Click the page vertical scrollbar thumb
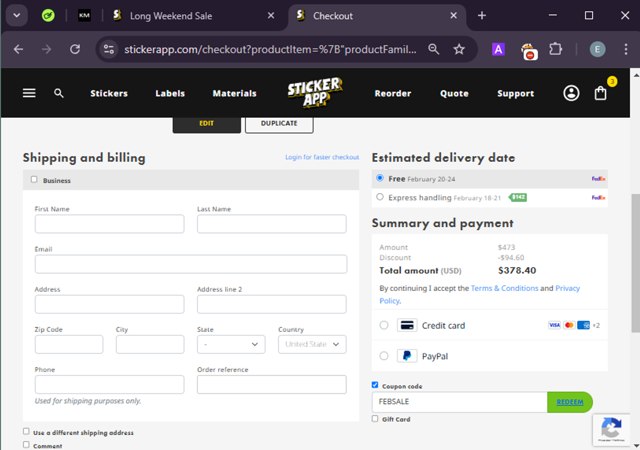The image size is (640, 450). point(636,263)
